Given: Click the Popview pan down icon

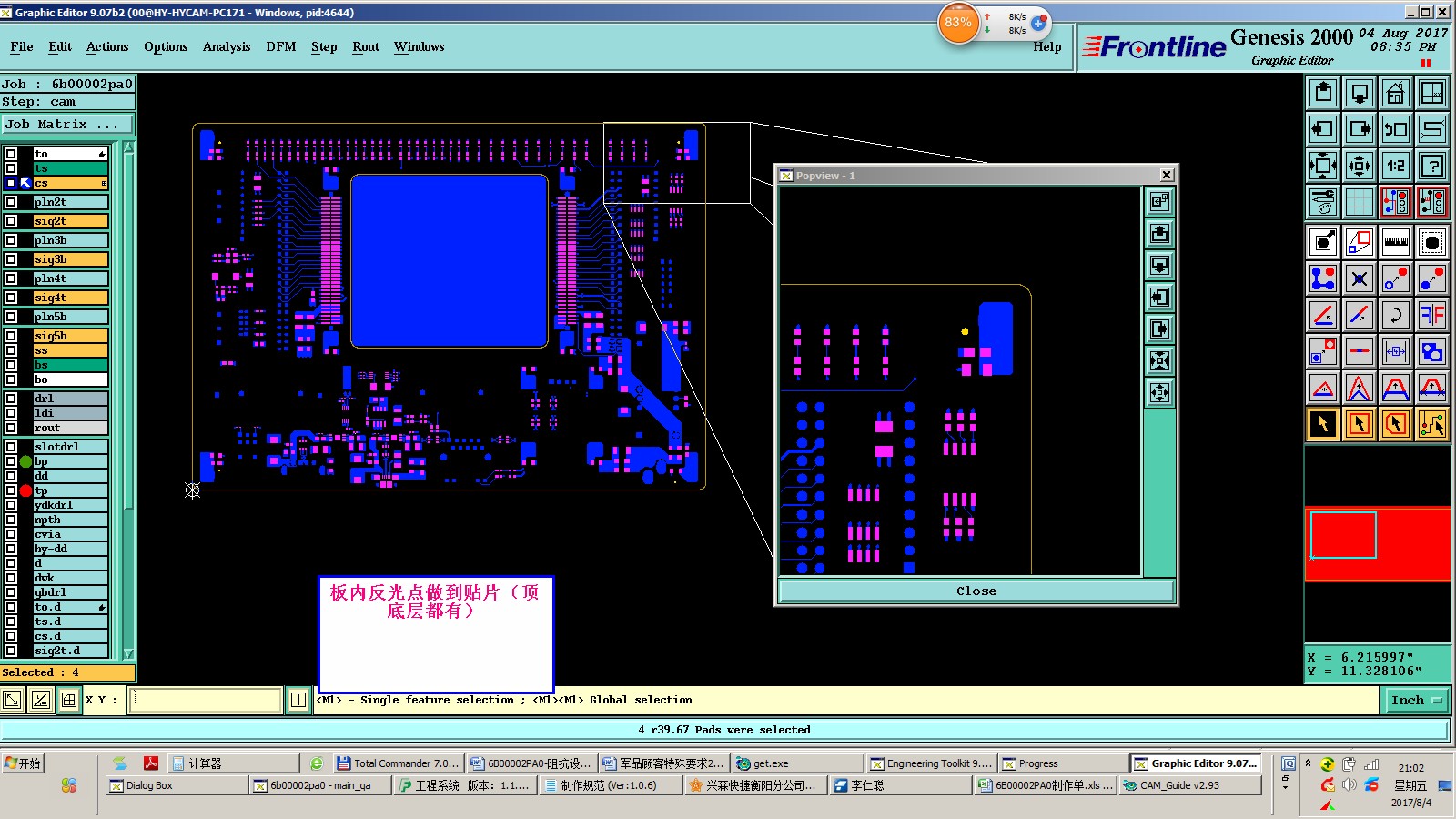Looking at the screenshot, I should point(1159,266).
